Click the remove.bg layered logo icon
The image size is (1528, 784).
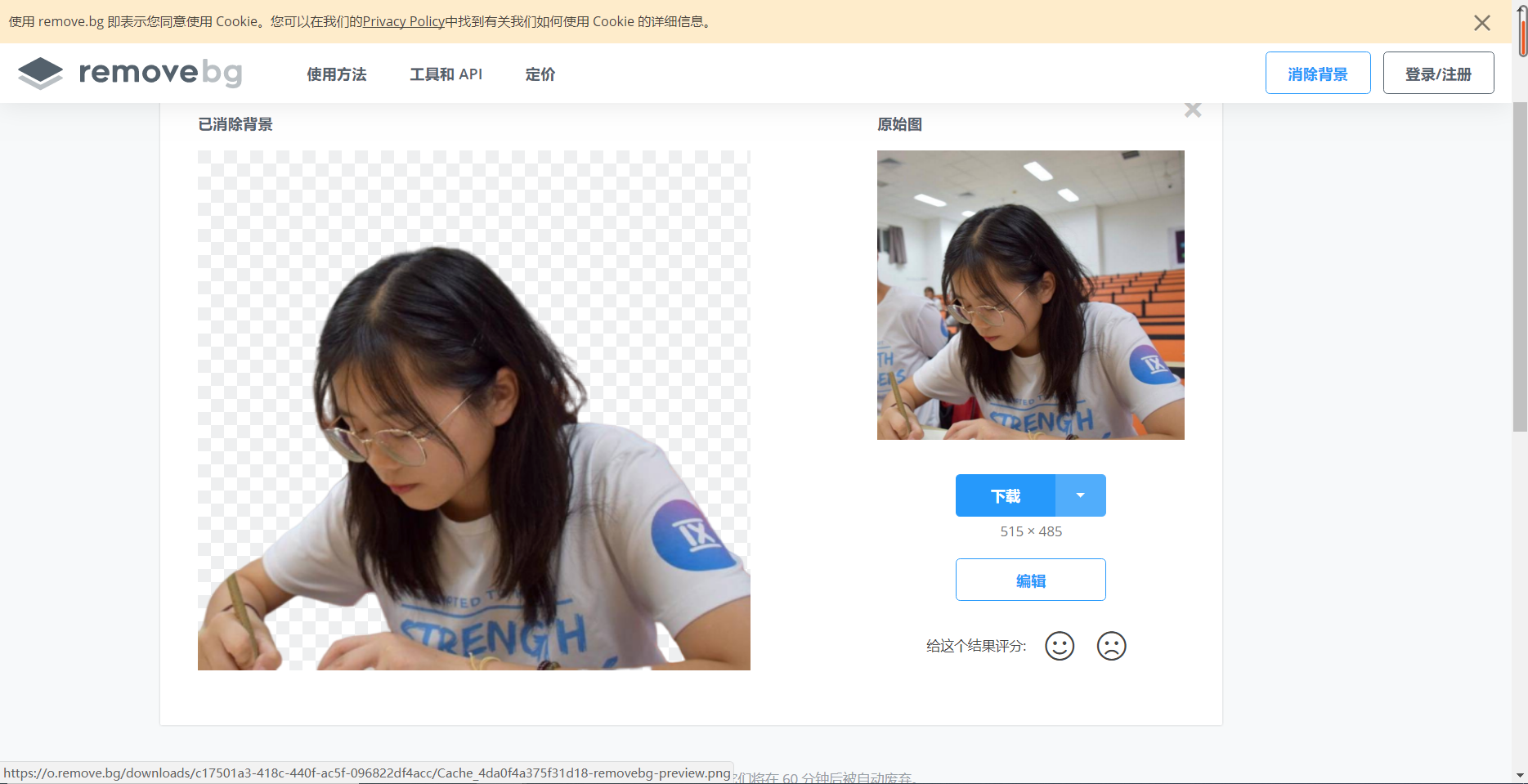(x=40, y=74)
